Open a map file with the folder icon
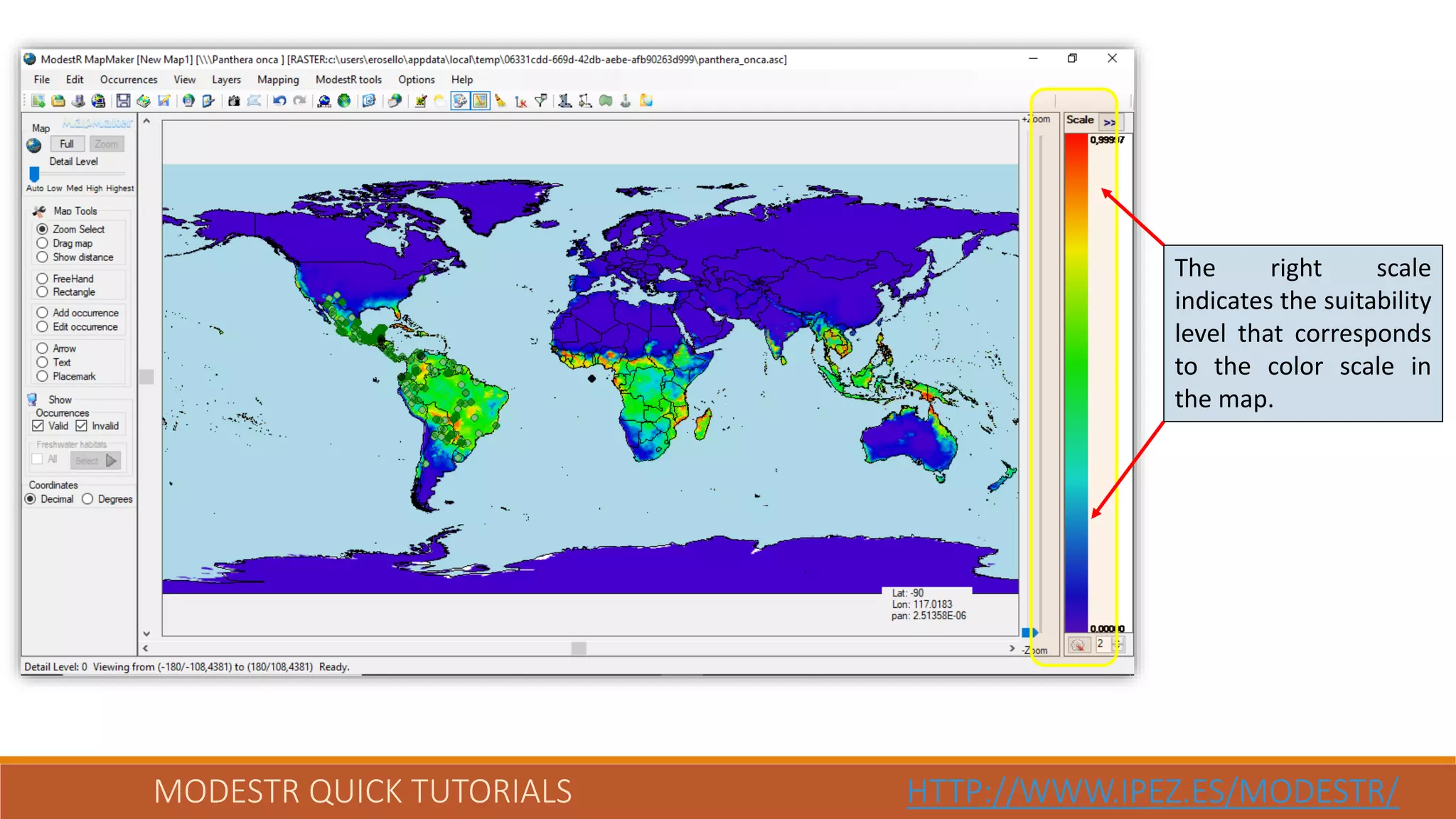This screenshot has height=819, width=1456. pyautogui.click(x=58, y=101)
